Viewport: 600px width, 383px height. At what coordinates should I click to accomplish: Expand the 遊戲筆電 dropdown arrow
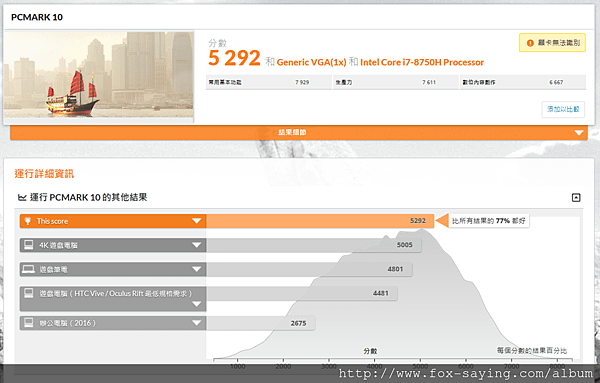pos(197,269)
